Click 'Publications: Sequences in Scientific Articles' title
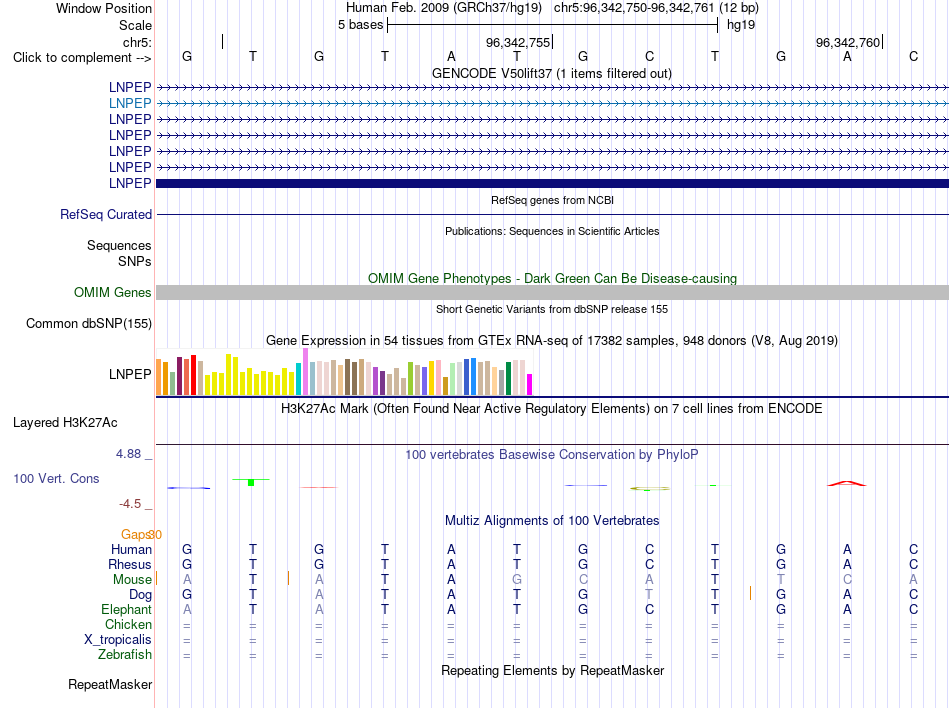 [552, 231]
